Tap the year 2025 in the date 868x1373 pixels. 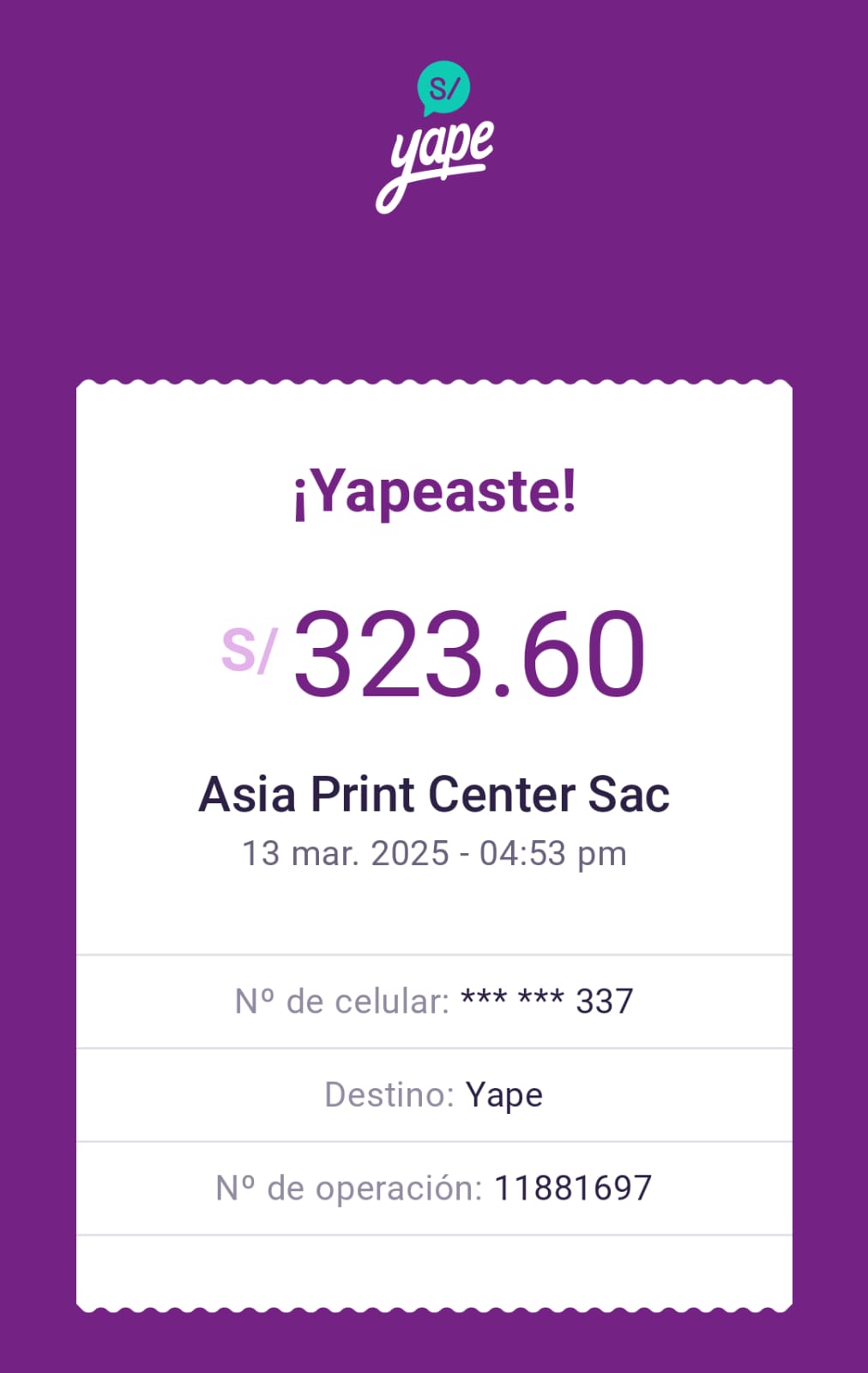click(410, 854)
